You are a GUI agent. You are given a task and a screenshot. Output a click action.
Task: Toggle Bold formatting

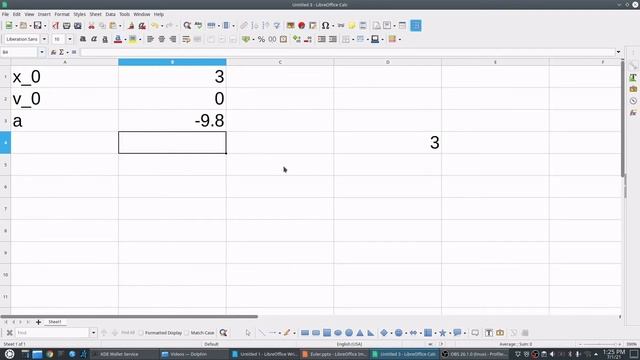pos(82,39)
